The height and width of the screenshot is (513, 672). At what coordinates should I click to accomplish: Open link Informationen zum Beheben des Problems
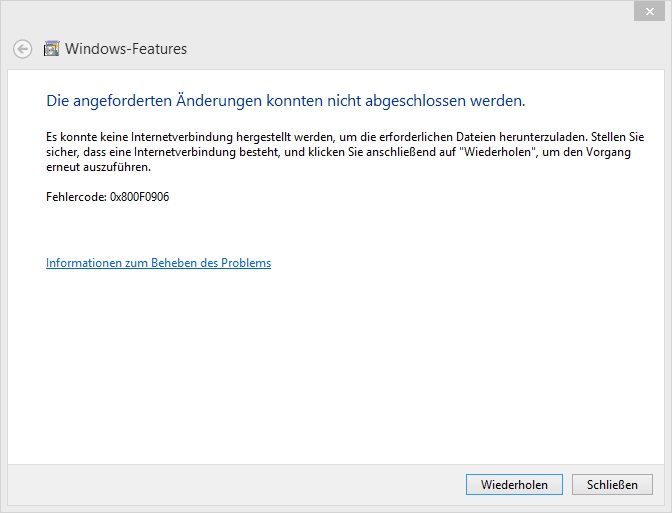159,263
